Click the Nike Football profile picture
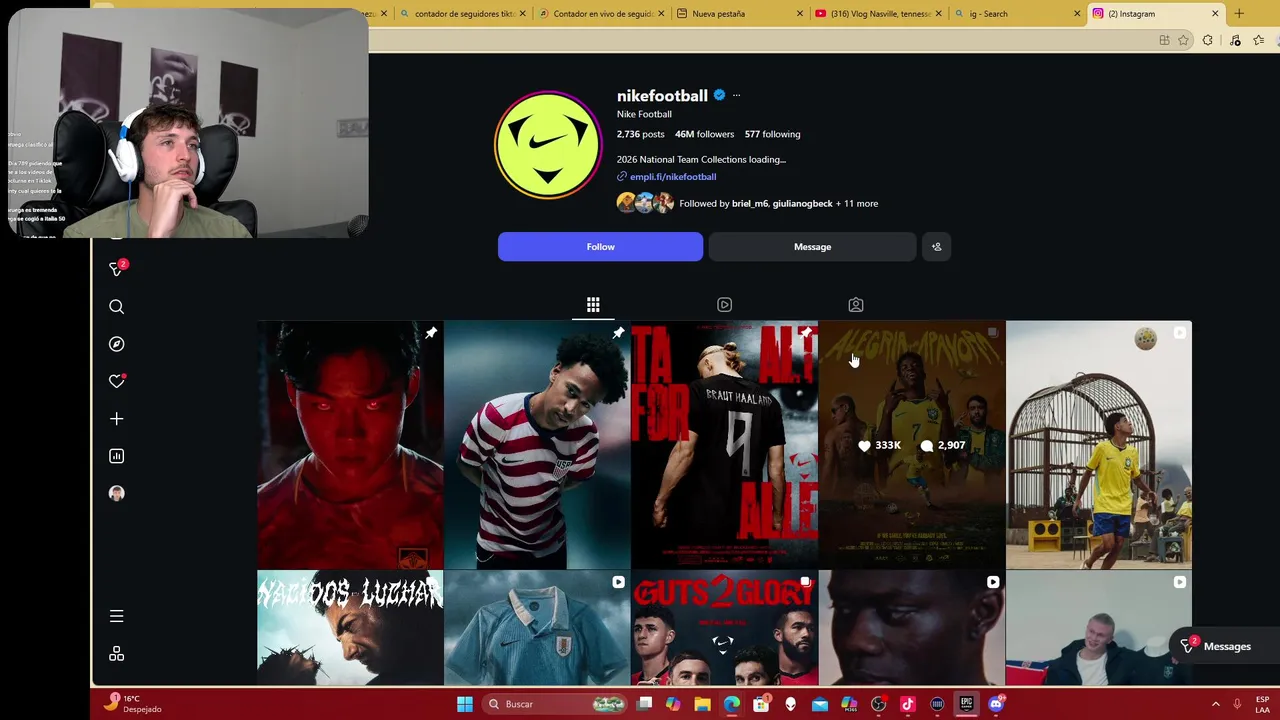 click(548, 146)
